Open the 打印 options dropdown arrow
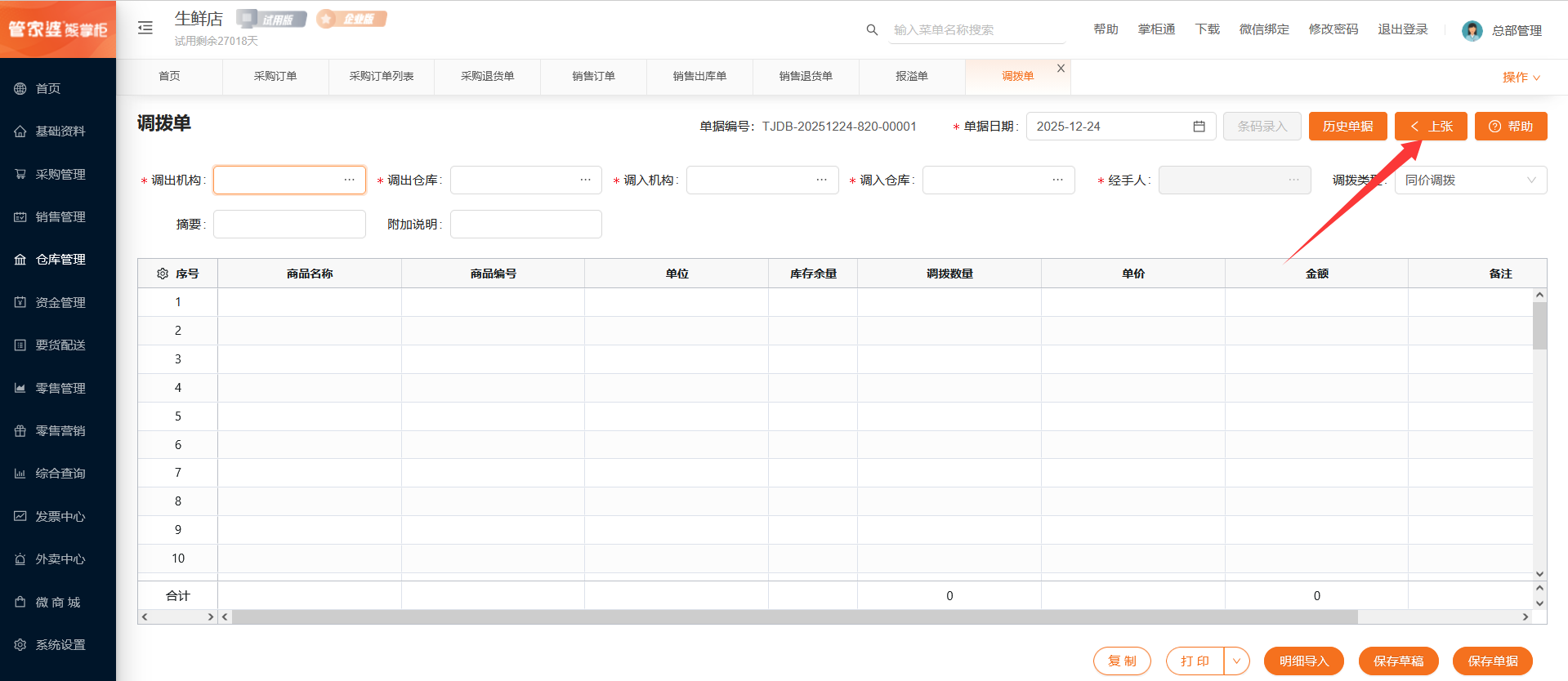Image resolution: width=1568 pixels, height=681 pixels. (x=1236, y=661)
